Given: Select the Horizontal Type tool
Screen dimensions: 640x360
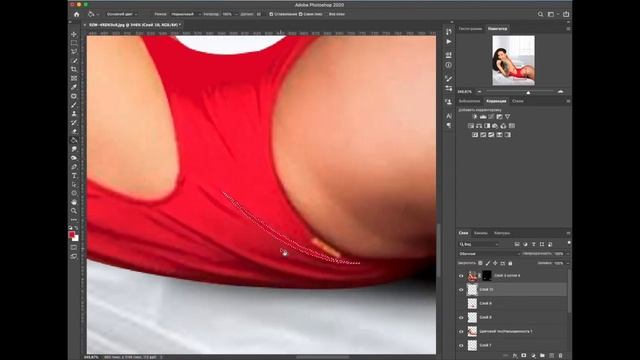Looking at the screenshot, I should coord(74,176).
